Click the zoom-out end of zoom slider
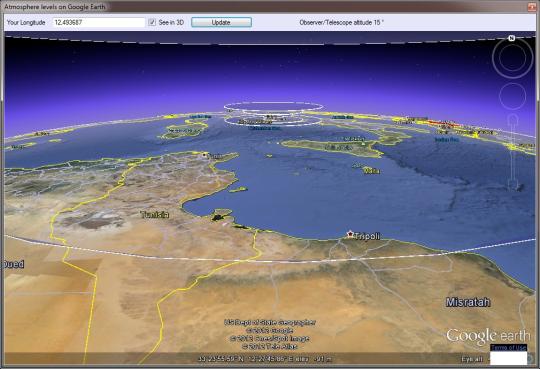 point(513,185)
